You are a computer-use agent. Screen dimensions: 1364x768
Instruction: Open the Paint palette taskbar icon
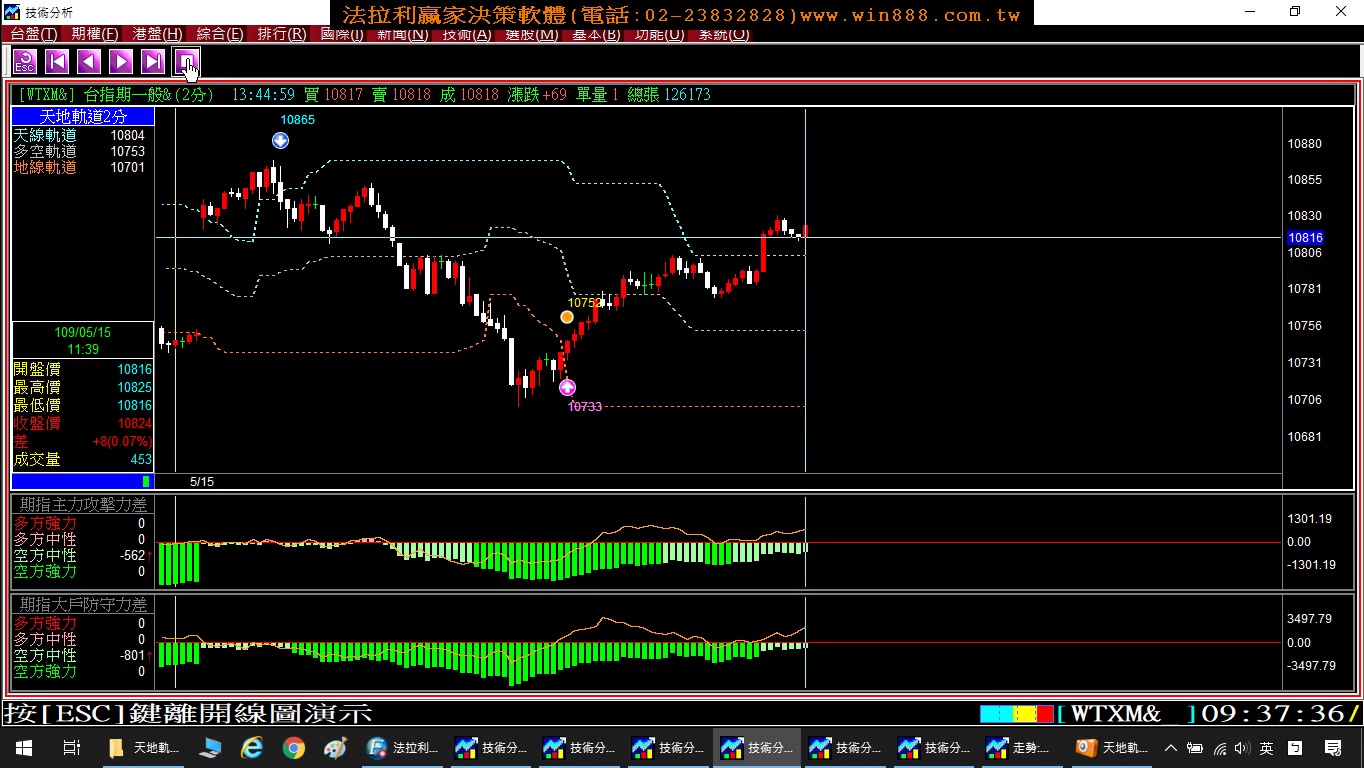coord(335,747)
